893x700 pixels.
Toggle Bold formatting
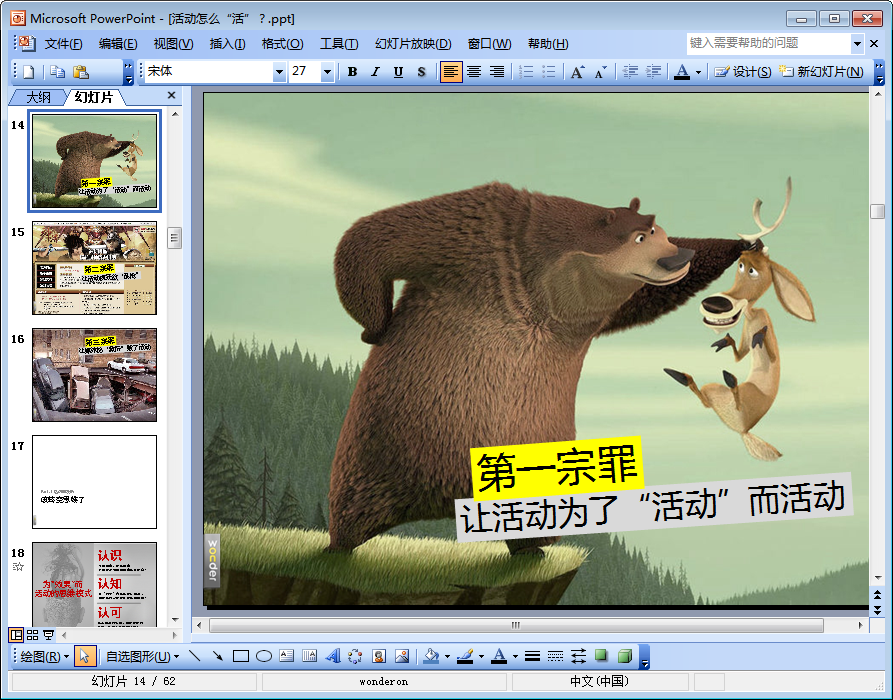[353, 72]
